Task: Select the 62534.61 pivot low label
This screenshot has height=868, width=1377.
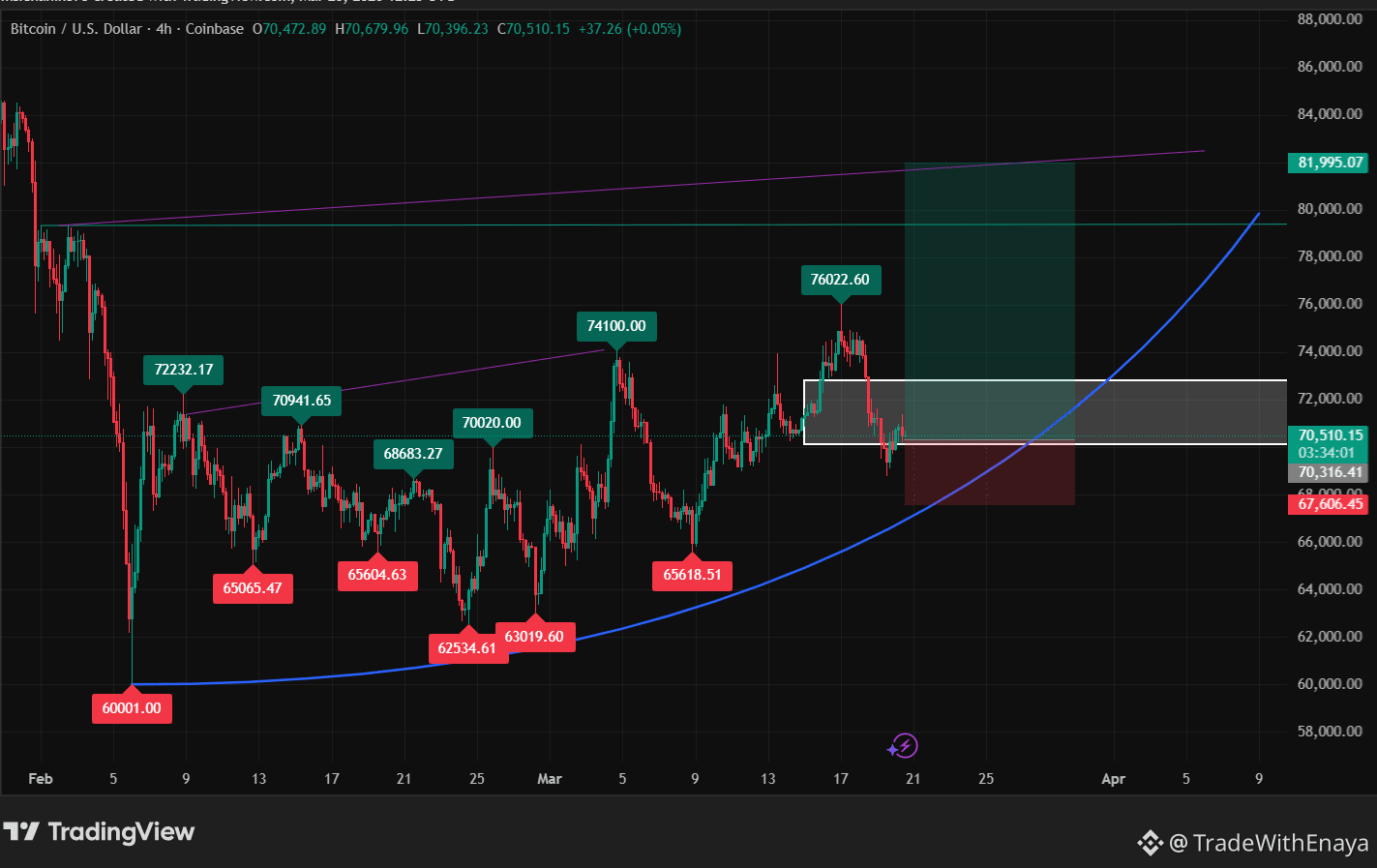Action: (x=467, y=648)
